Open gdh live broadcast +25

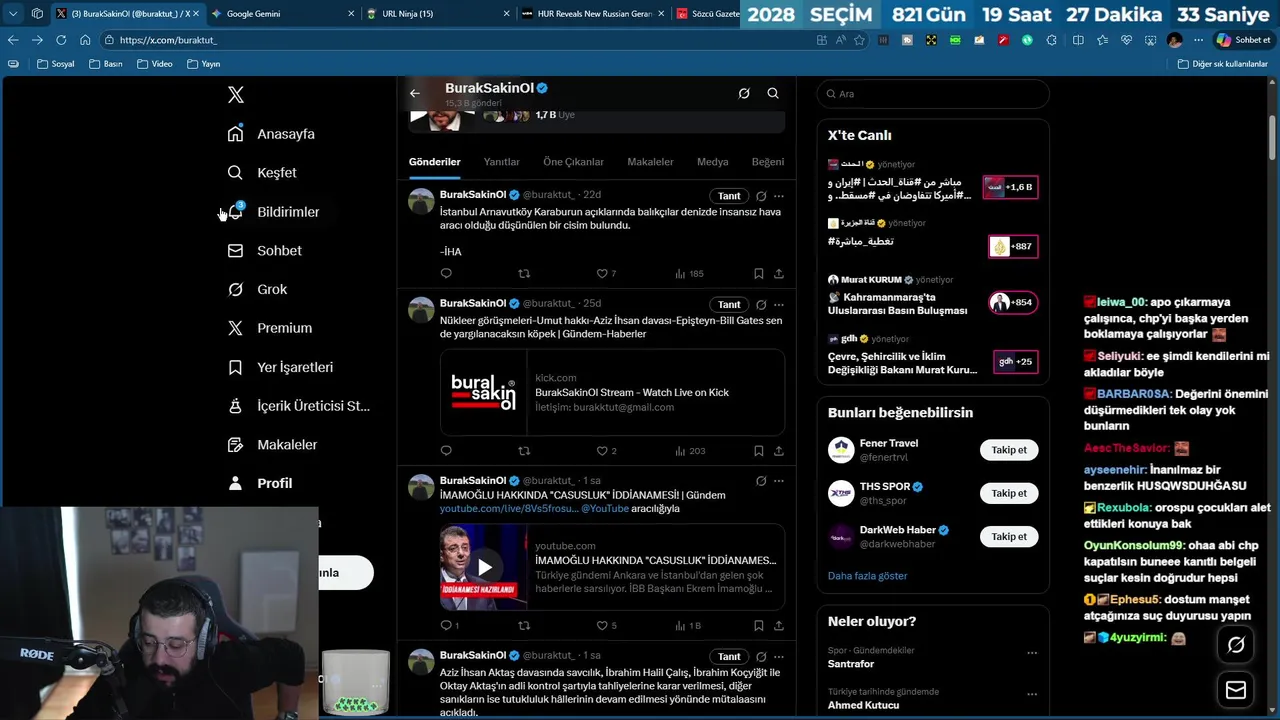coord(932,356)
